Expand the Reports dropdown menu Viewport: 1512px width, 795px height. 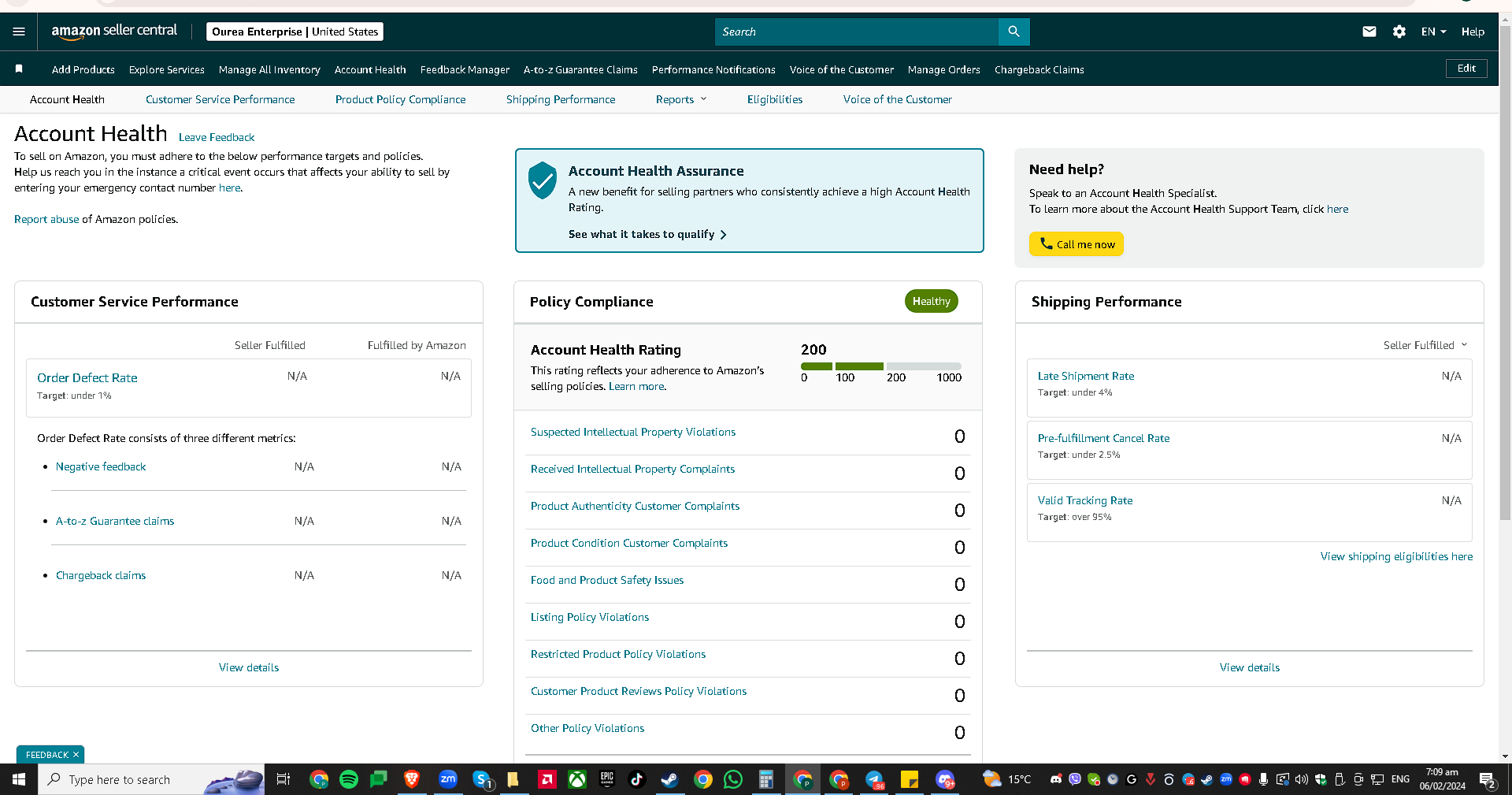click(681, 99)
